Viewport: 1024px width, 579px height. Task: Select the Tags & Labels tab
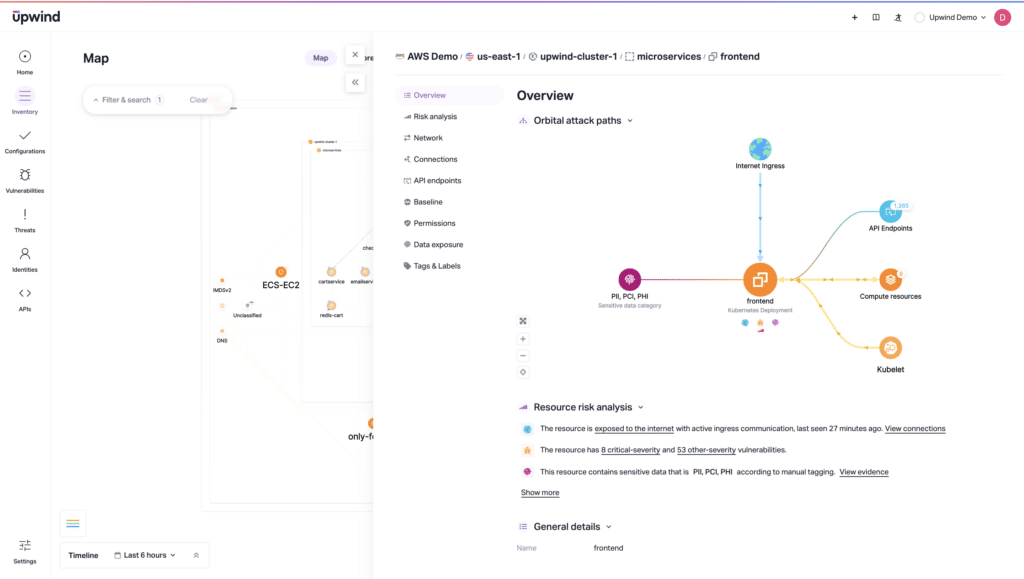click(x=436, y=266)
